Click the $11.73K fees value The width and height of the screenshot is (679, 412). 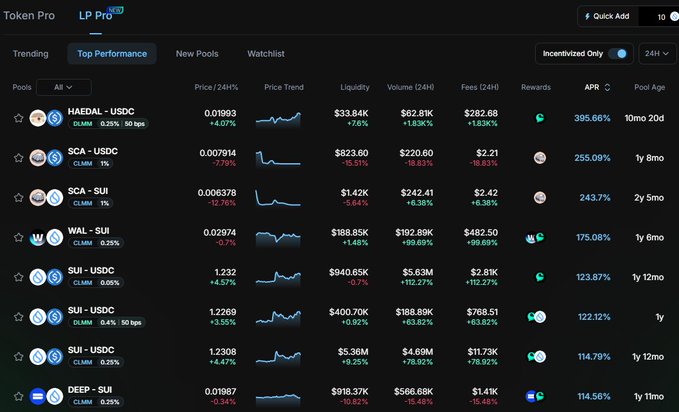[x=482, y=352]
